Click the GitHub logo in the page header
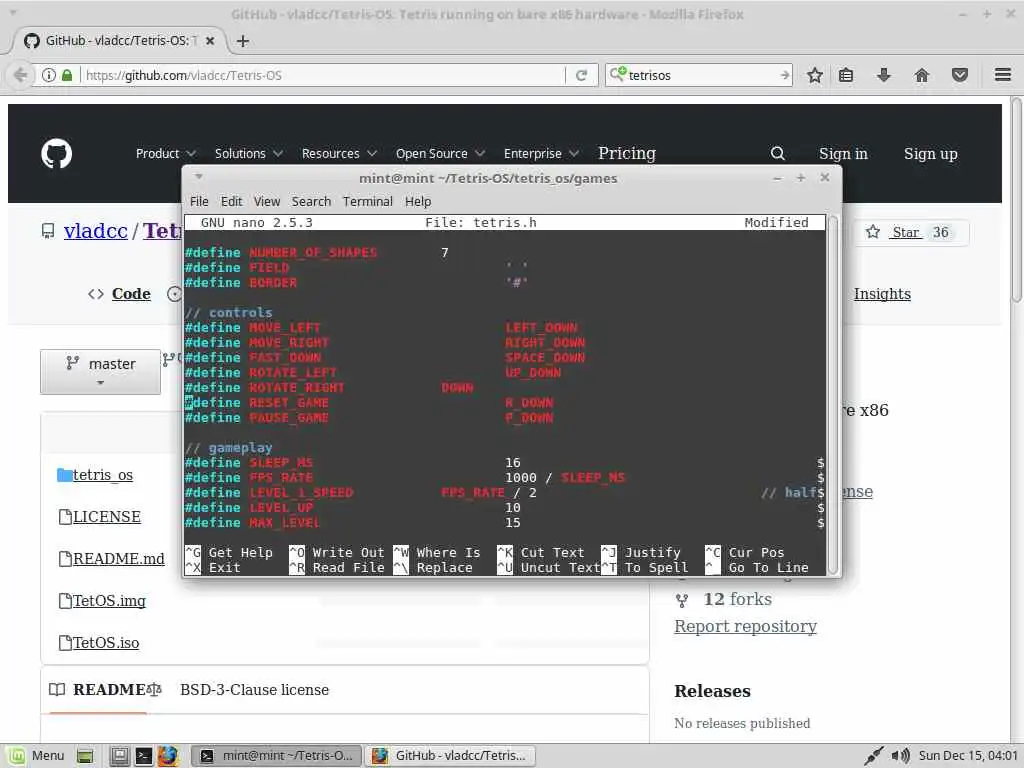This screenshot has width=1024, height=768. pos(57,153)
